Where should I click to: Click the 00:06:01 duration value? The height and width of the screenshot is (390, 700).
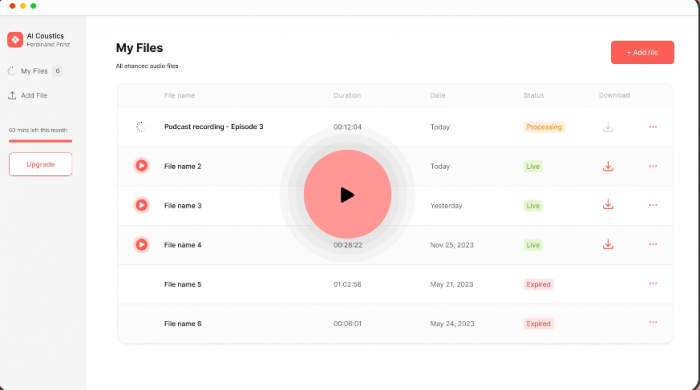[x=347, y=324]
